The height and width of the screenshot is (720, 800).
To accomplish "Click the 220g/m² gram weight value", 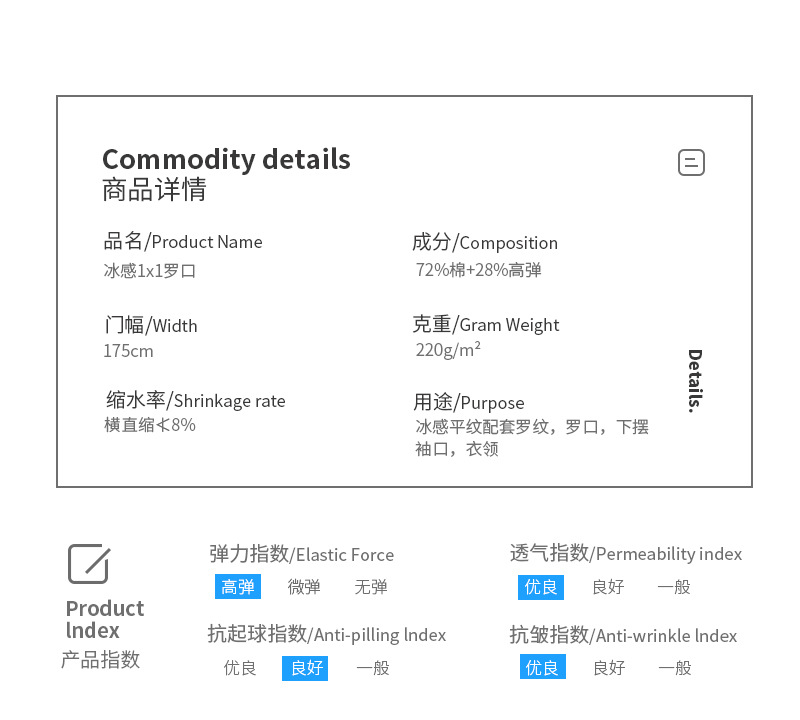I will pyautogui.click(x=448, y=350).
